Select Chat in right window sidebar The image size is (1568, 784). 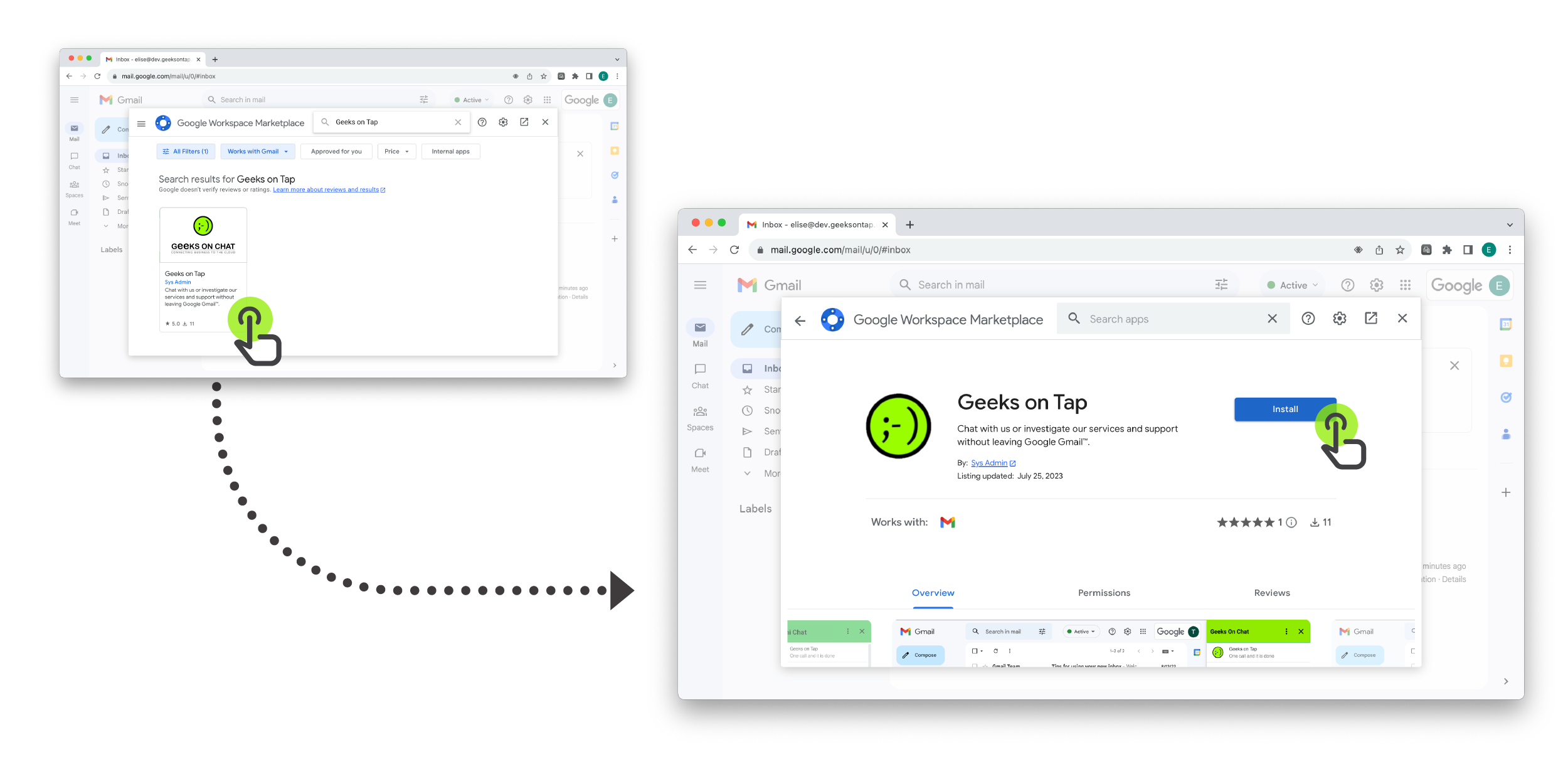point(700,376)
